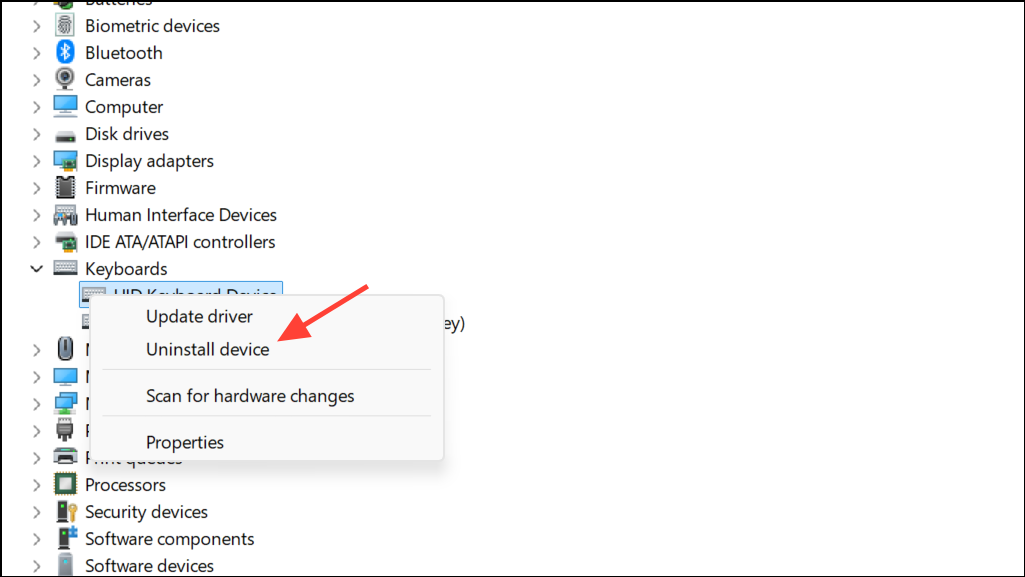Click the Security devices icon
Image resolution: width=1025 pixels, height=577 pixels.
coord(65,512)
